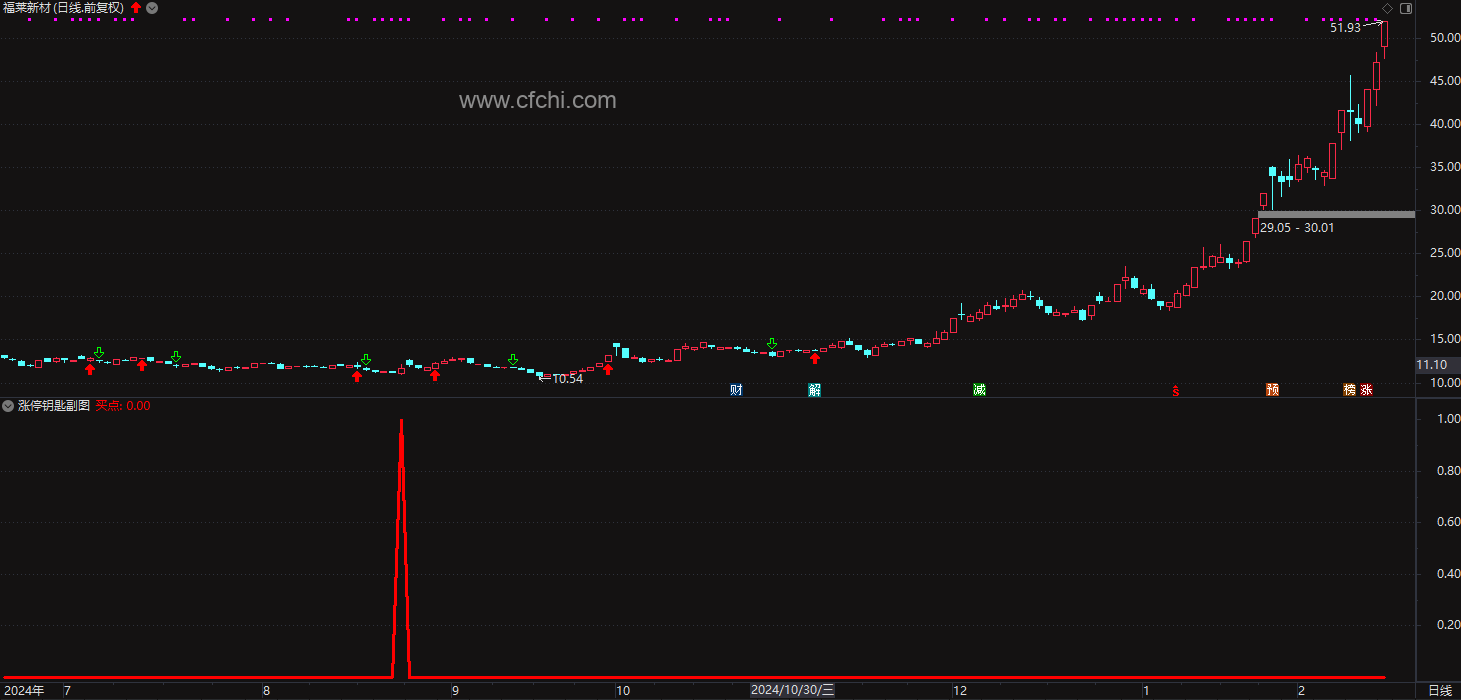
Task: Click the 10.54 low price label
Action: coord(567,379)
